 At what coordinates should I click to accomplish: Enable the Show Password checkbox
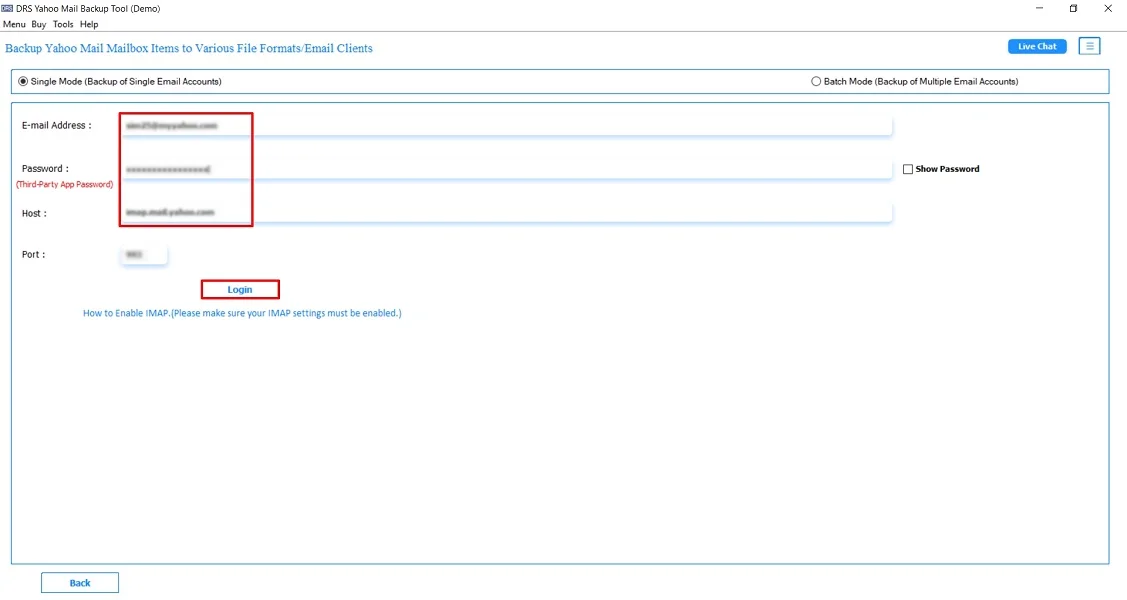908,168
